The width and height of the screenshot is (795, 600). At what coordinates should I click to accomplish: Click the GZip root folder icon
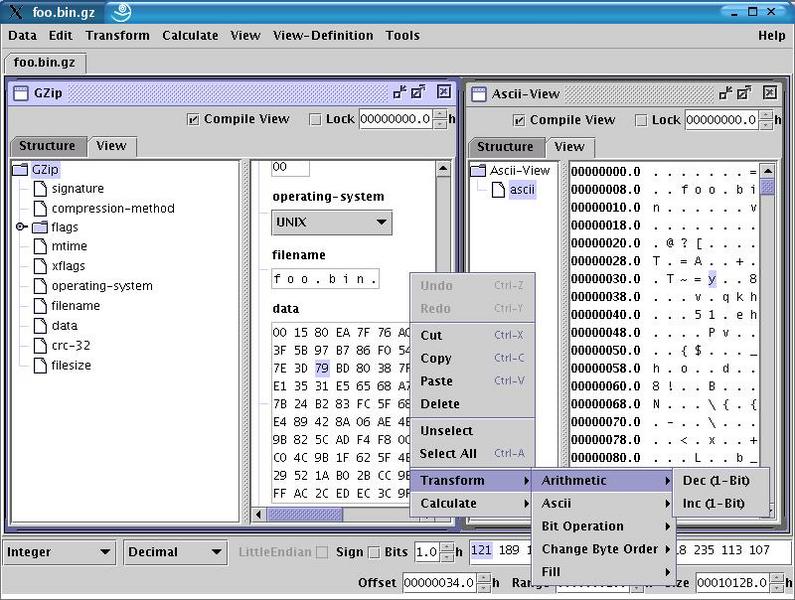[20, 169]
